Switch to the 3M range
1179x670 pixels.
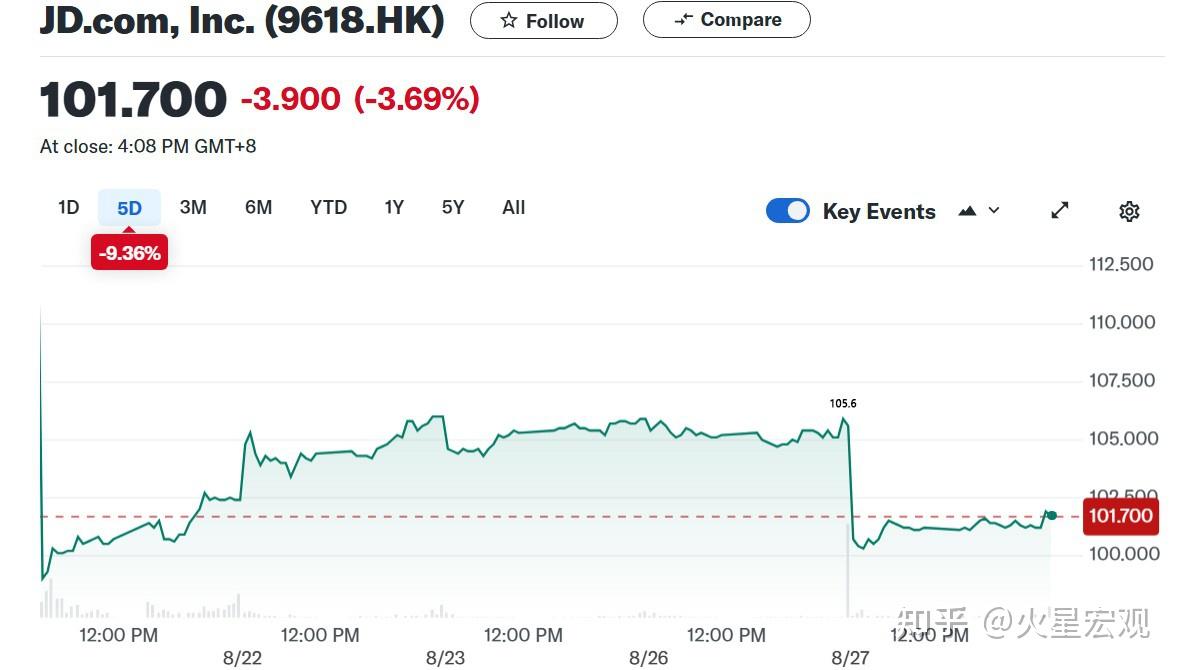193,208
